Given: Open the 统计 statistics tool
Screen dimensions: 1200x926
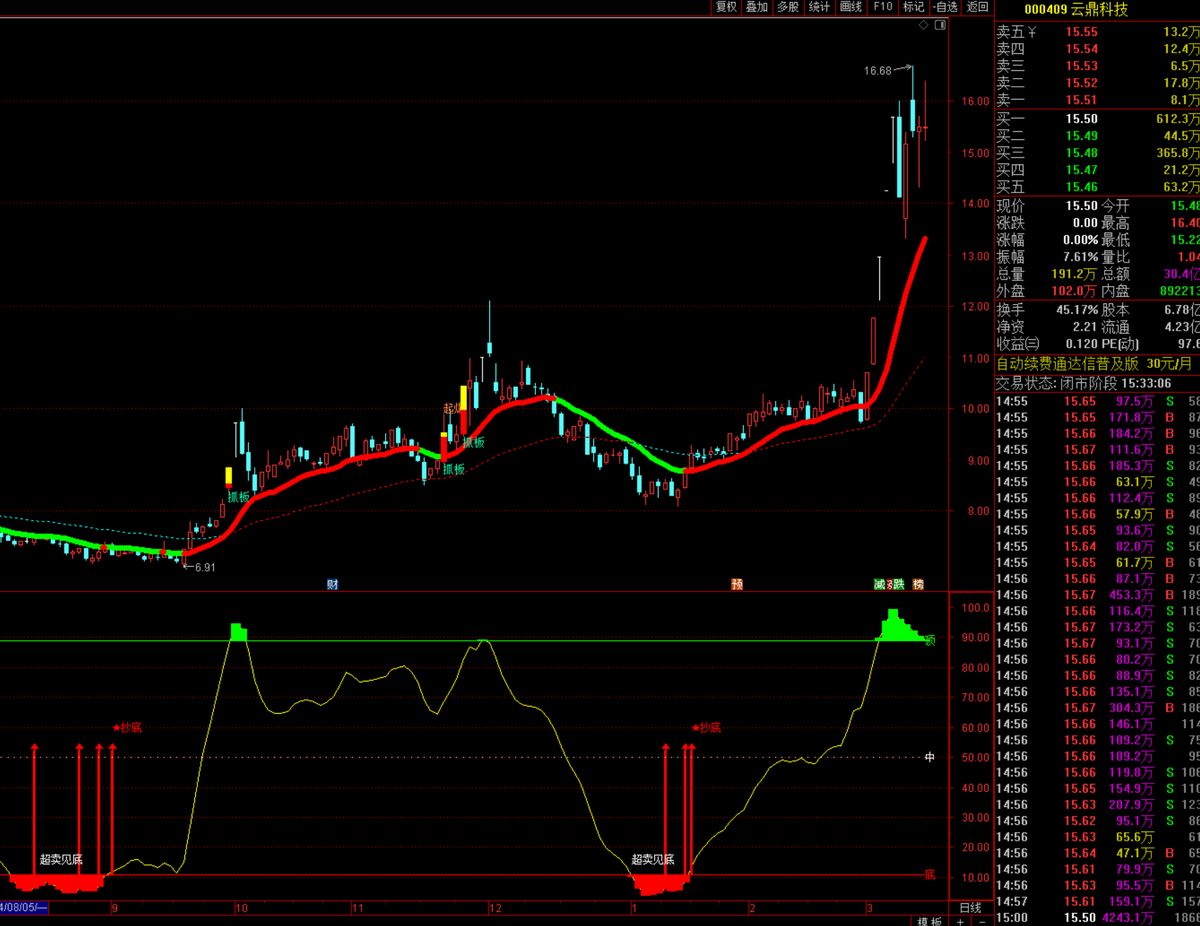Looking at the screenshot, I should tap(819, 7).
